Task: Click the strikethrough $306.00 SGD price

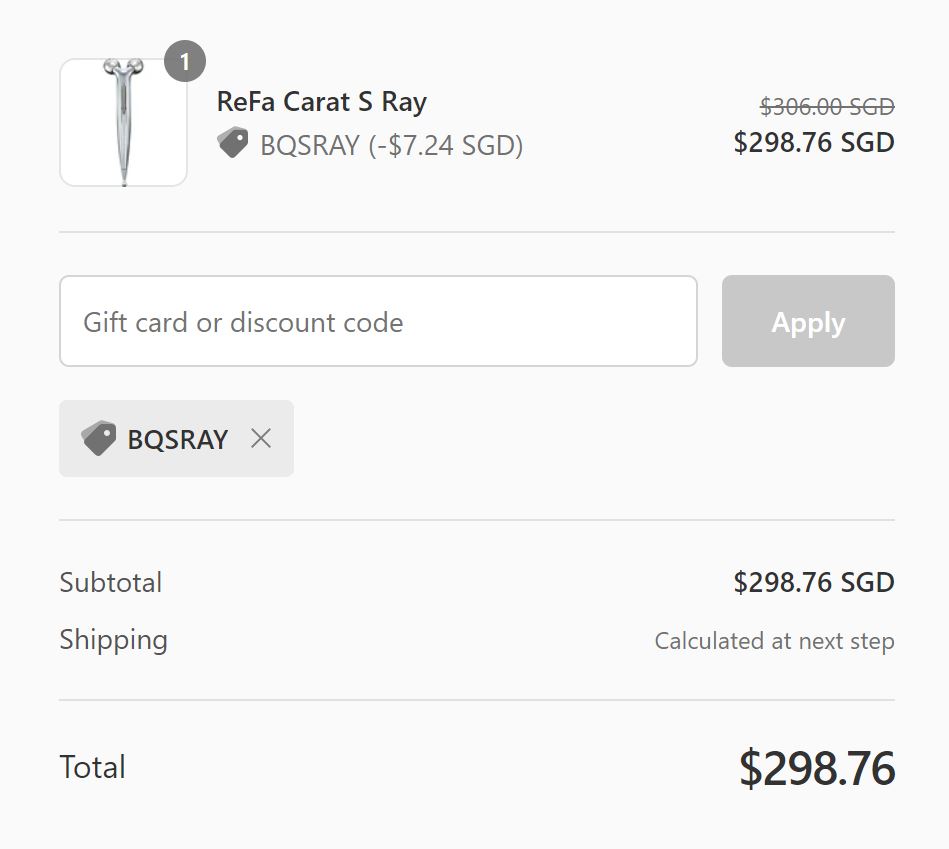Action: click(x=826, y=106)
